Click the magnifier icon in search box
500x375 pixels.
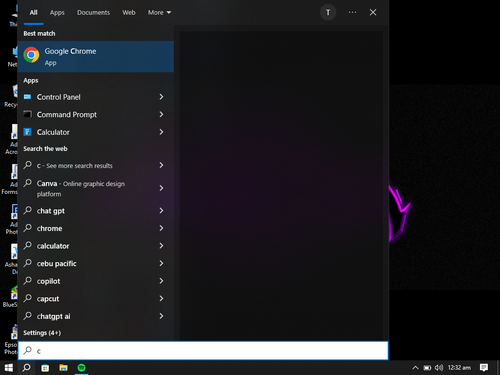pyautogui.click(x=28, y=350)
